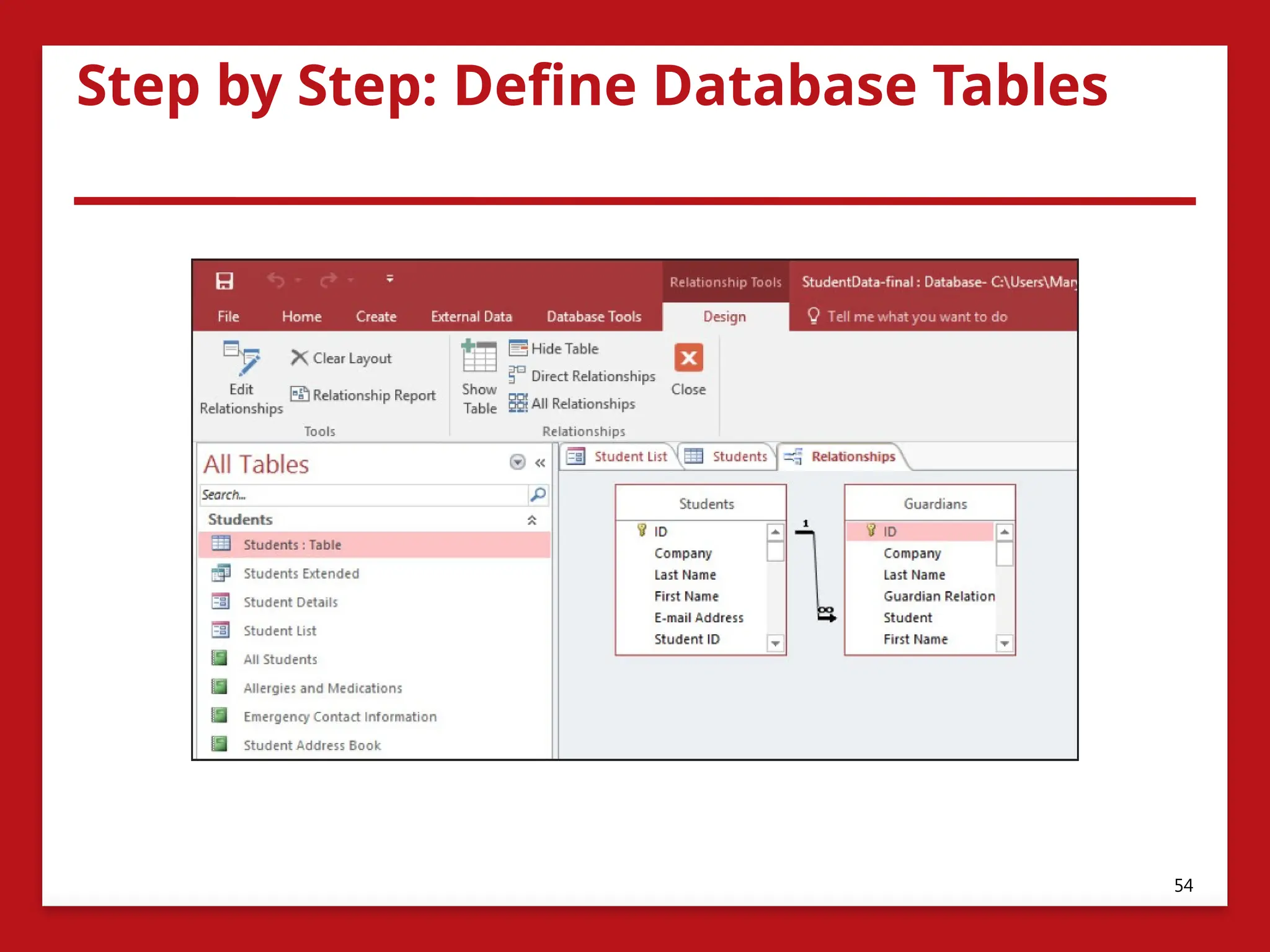1270x952 pixels.
Task: Click the Students table box title
Action: (x=706, y=504)
